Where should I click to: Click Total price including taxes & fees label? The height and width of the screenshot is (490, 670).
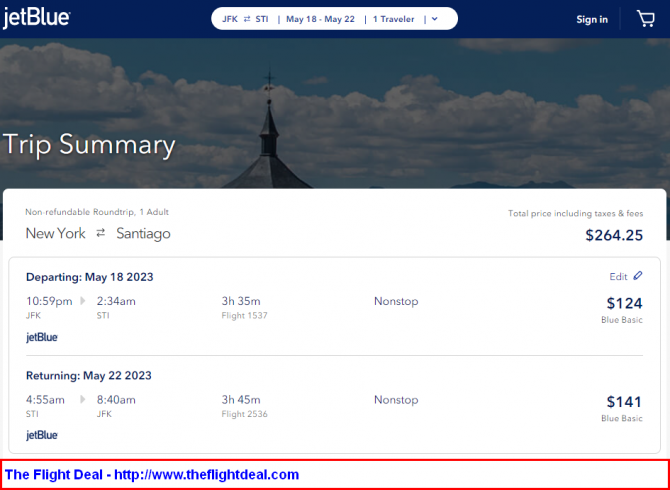(x=576, y=213)
